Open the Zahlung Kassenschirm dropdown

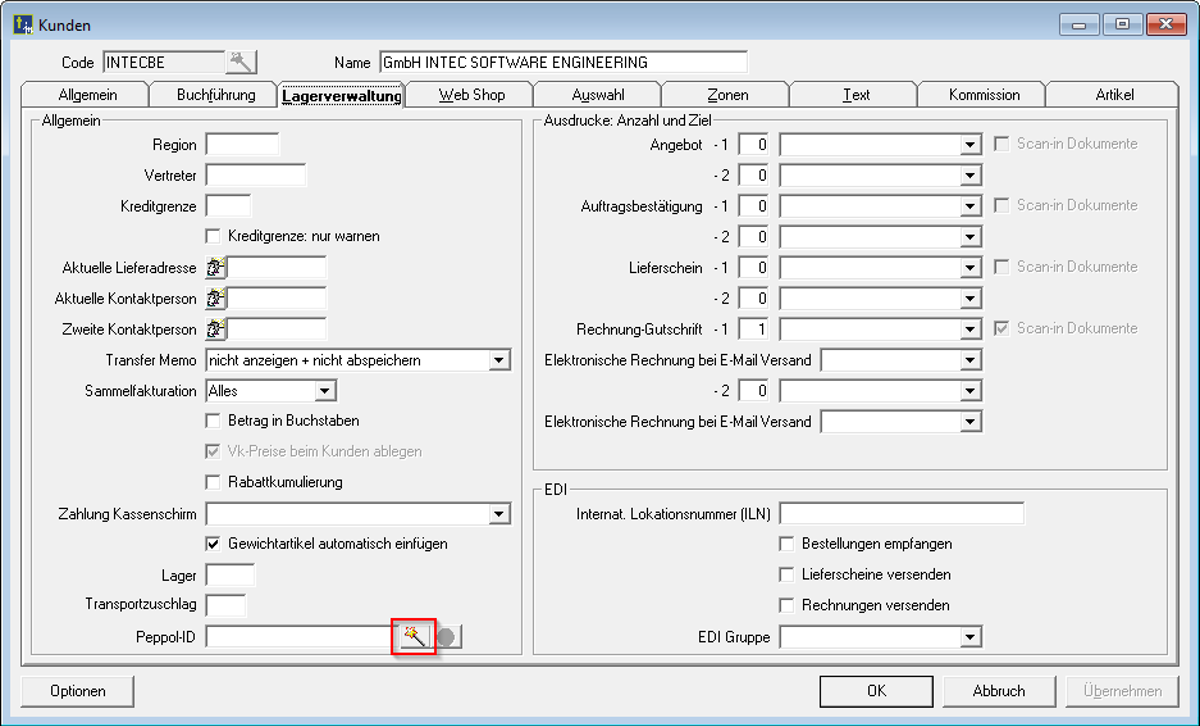click(x=500, y=514)
